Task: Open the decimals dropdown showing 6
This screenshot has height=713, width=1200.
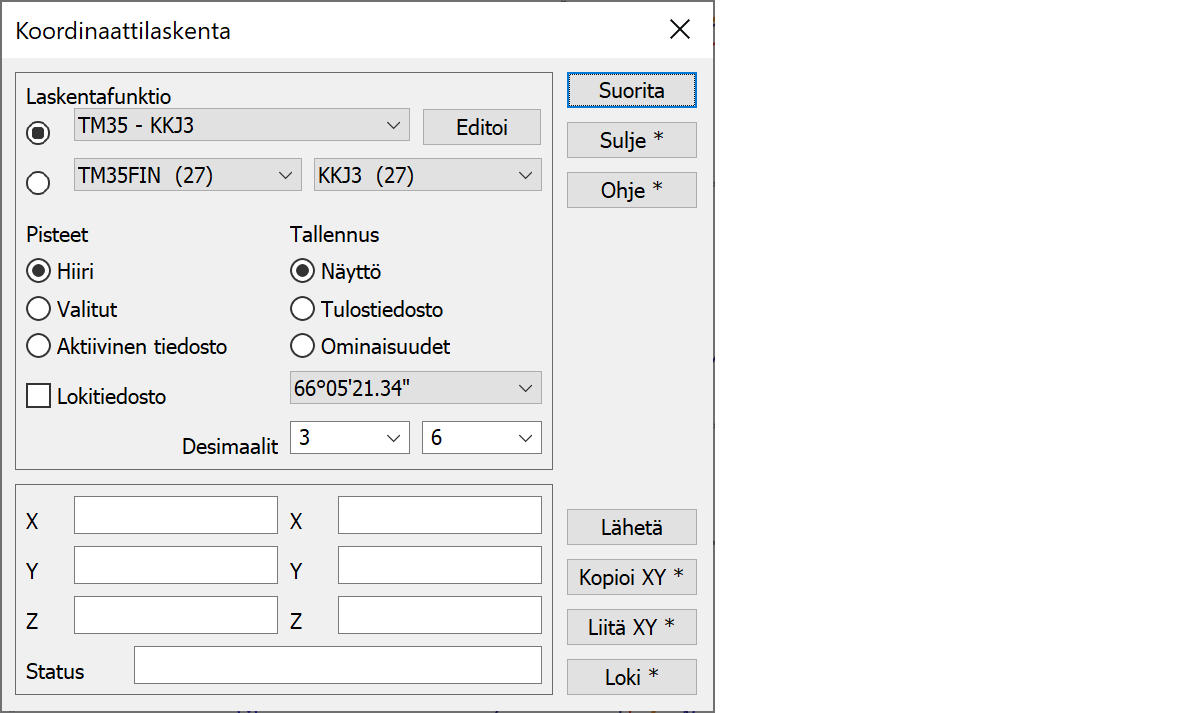Action: coord(481,438)
